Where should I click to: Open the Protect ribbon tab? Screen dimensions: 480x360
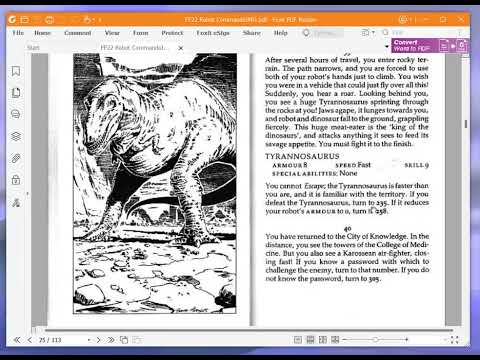[x=172, y=33]
